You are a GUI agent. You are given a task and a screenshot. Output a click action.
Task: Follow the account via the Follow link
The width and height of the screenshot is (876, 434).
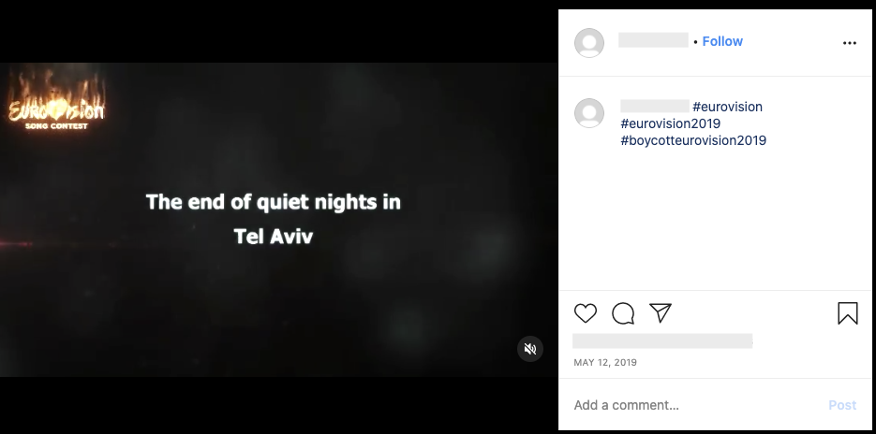click(722, 41)
